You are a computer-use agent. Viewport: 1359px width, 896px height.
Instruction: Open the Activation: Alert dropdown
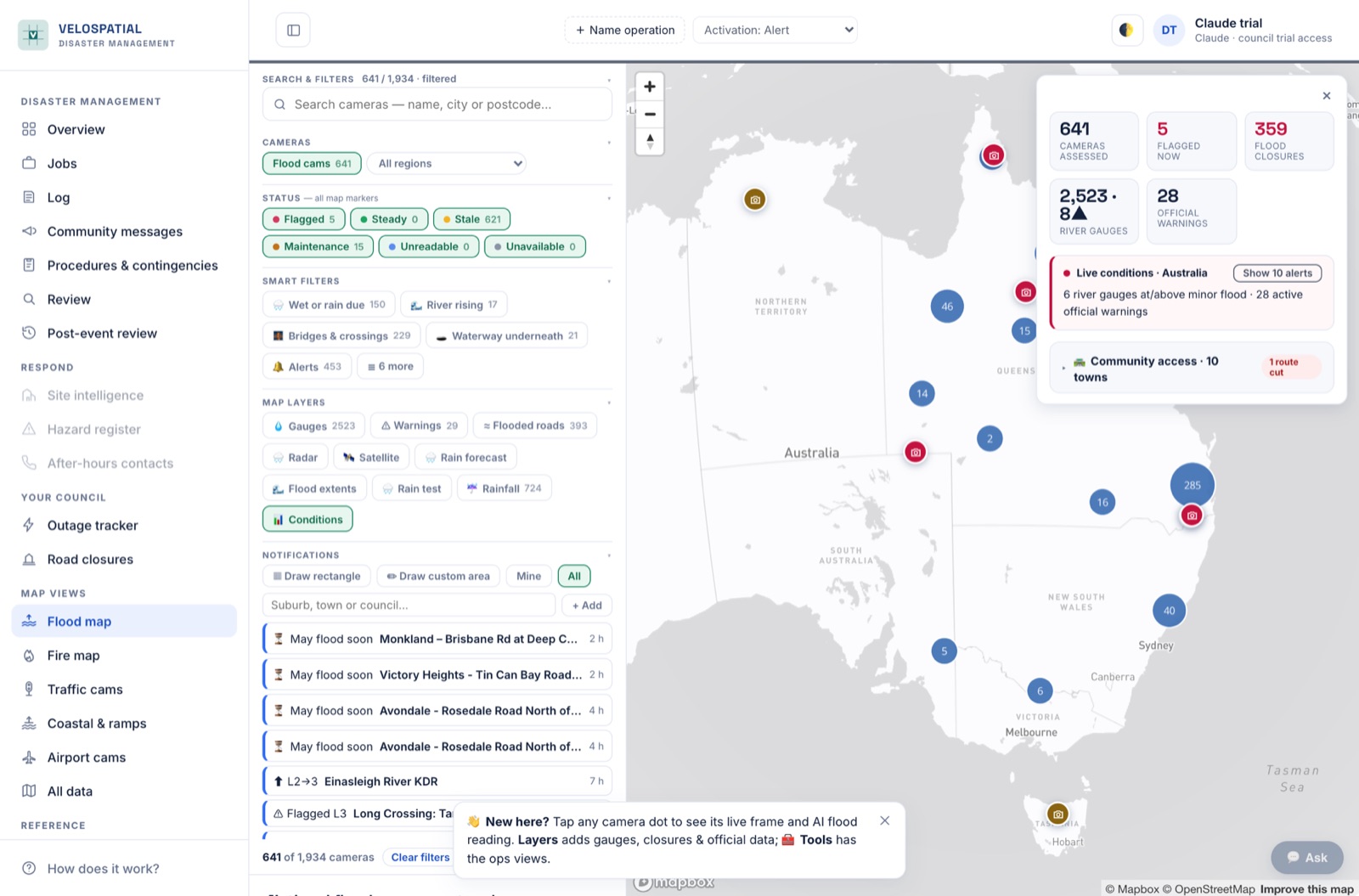pyautogui.click(x=775, y=31)
